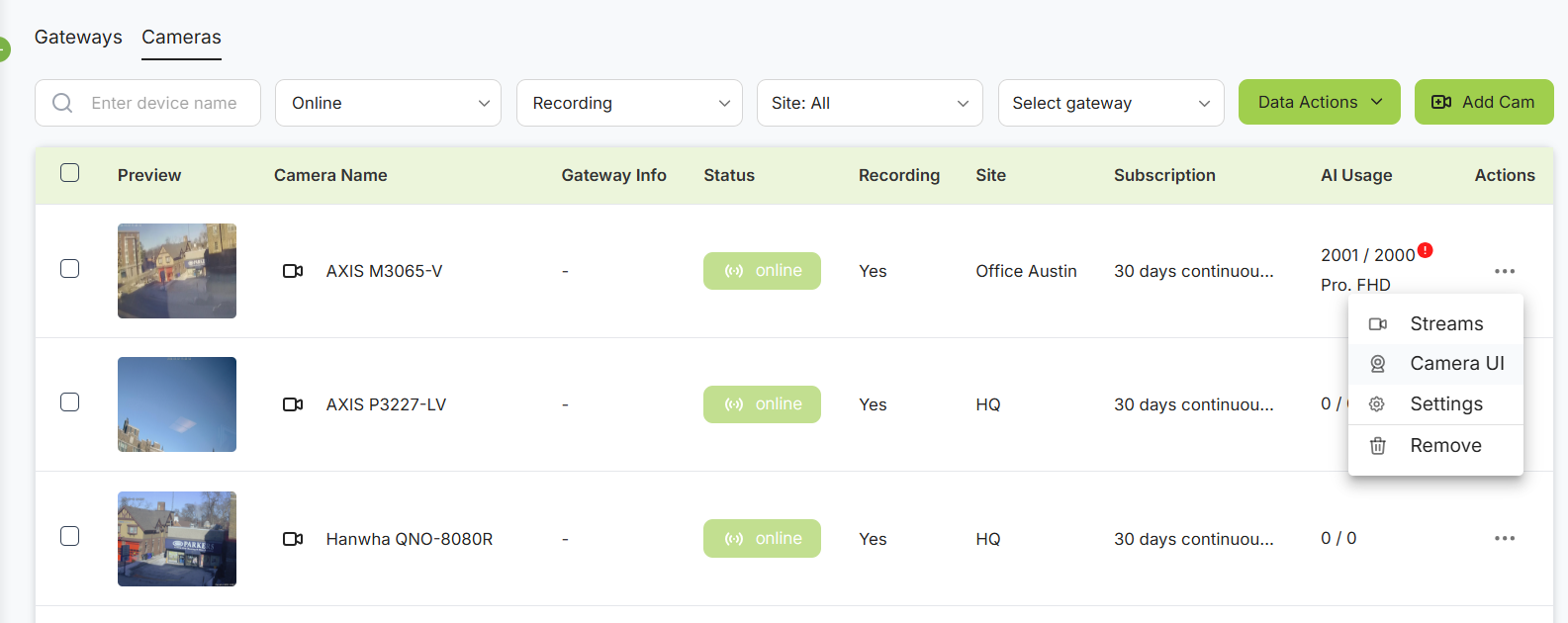Click the trash icon for Remove
This screenshot has width=1568, height=623.
(1377, 446)
